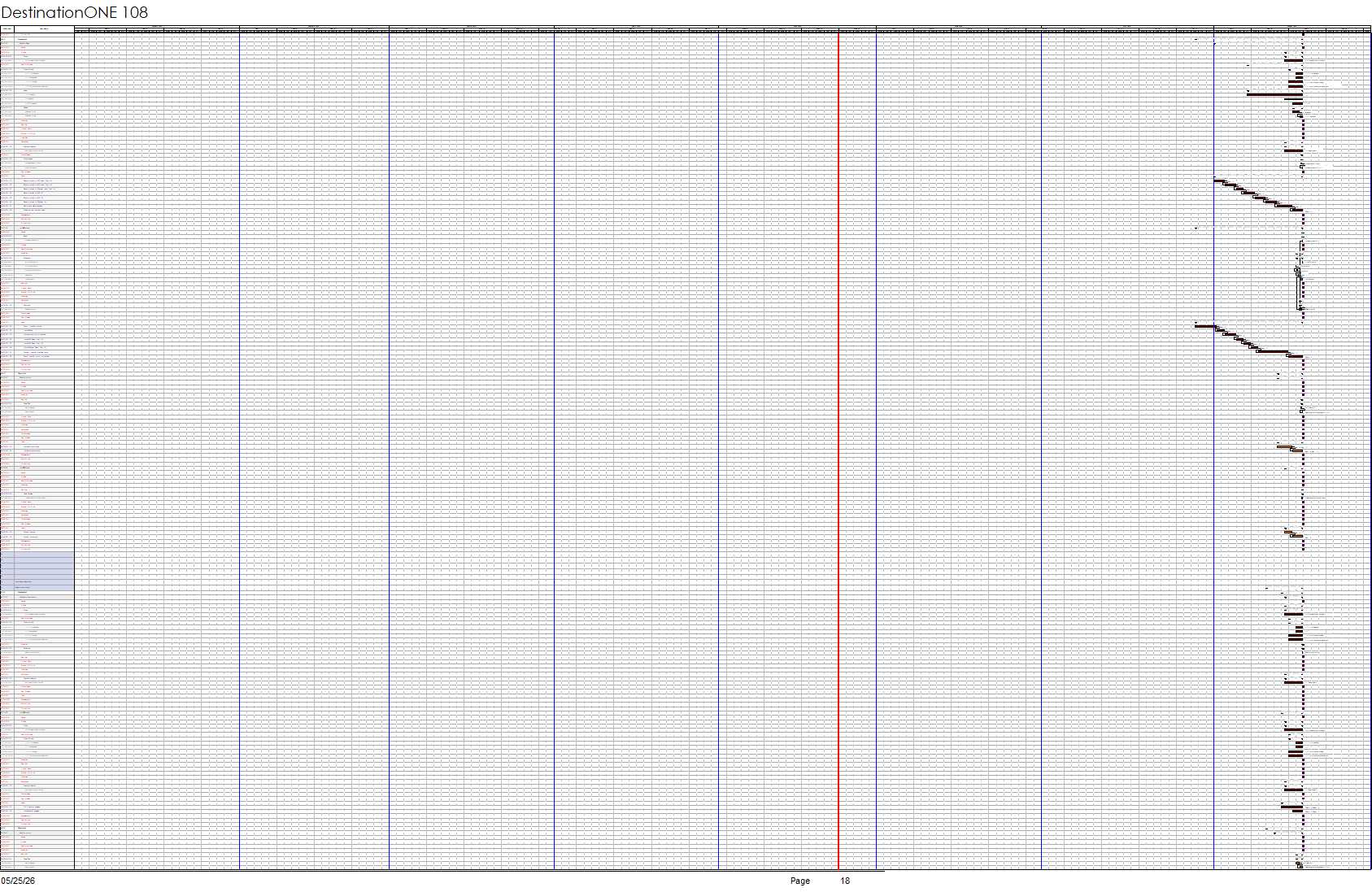Click the red vertical line in the Gantt chart
Viewport: 1372px width, 892px height.
pos(838,450)
